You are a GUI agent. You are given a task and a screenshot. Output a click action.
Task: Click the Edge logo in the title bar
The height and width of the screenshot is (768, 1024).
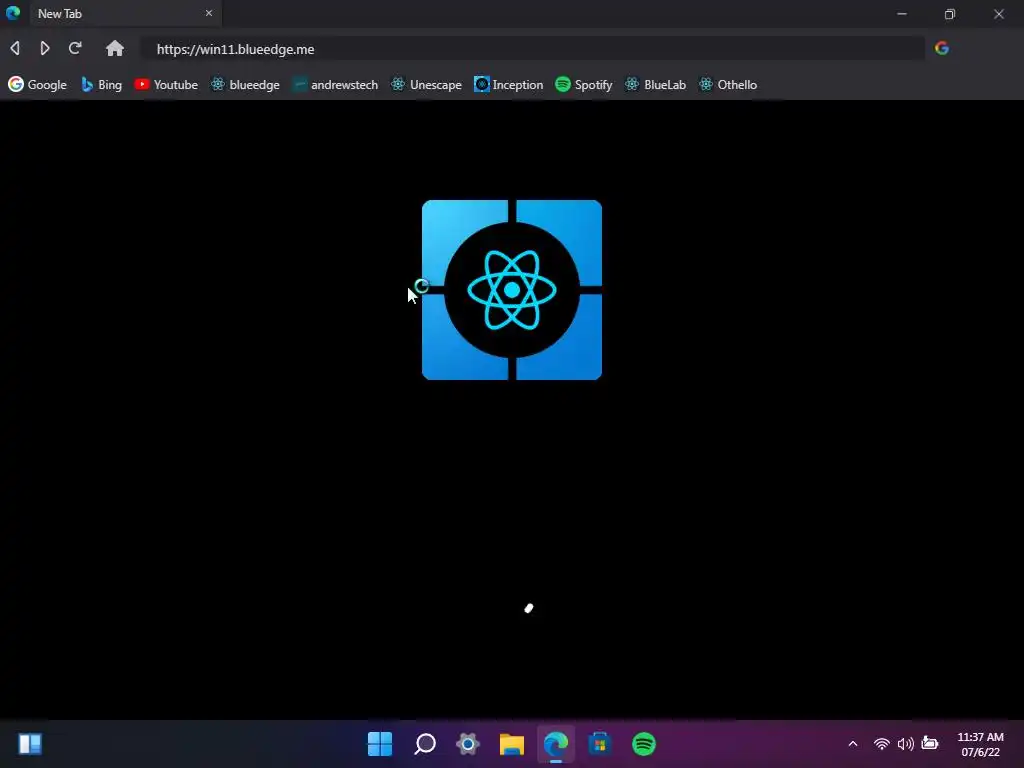pos(13,13)
